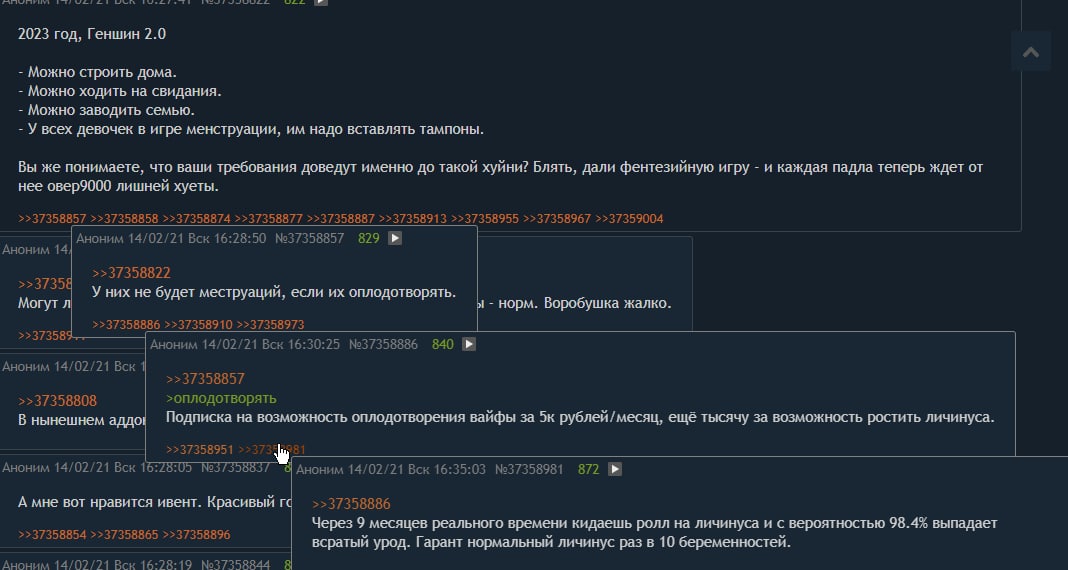Open reply link >>37358951
The image size is (1068, 570).
pyautogui.click(x=200, y=449)
